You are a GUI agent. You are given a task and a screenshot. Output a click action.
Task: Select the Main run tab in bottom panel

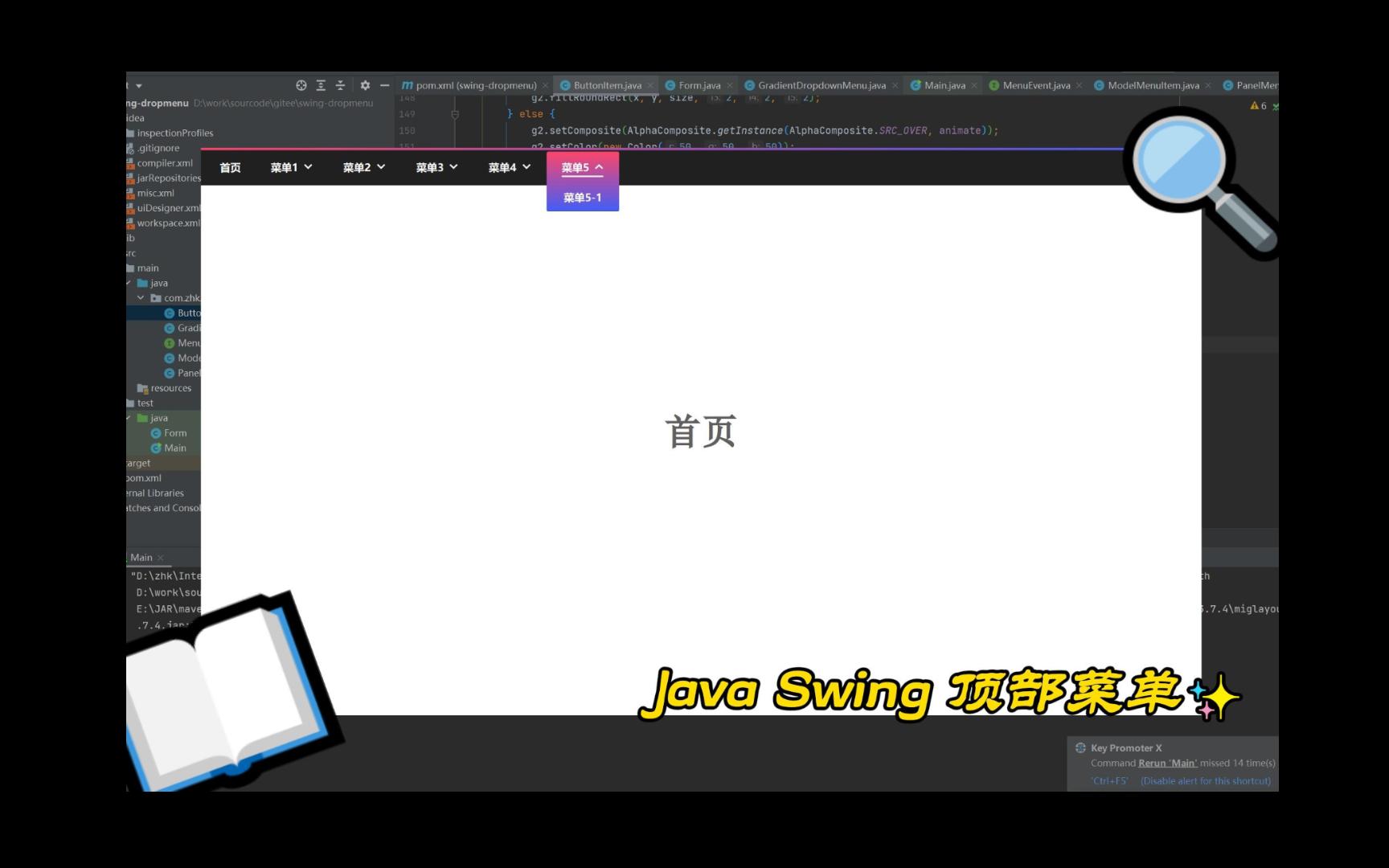click(x=140, y=557)
